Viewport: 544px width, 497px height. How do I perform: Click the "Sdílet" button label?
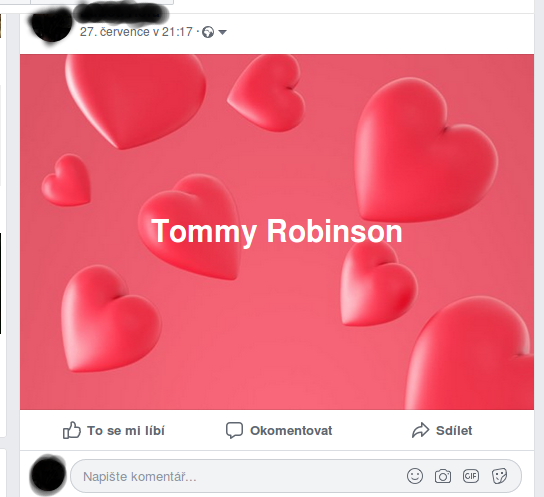click(454, 430)
